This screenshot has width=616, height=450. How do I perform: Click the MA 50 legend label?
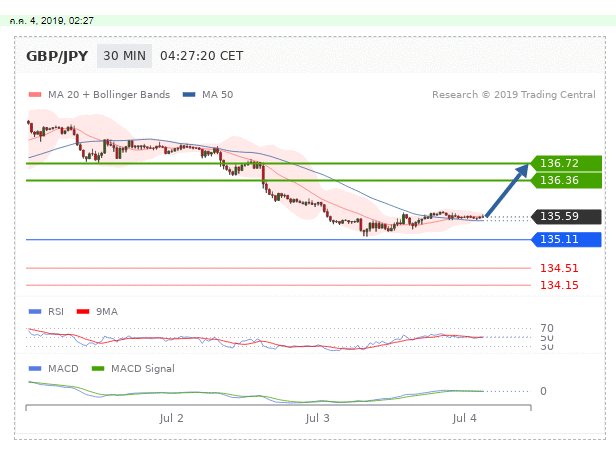click(x=218, y=95)
